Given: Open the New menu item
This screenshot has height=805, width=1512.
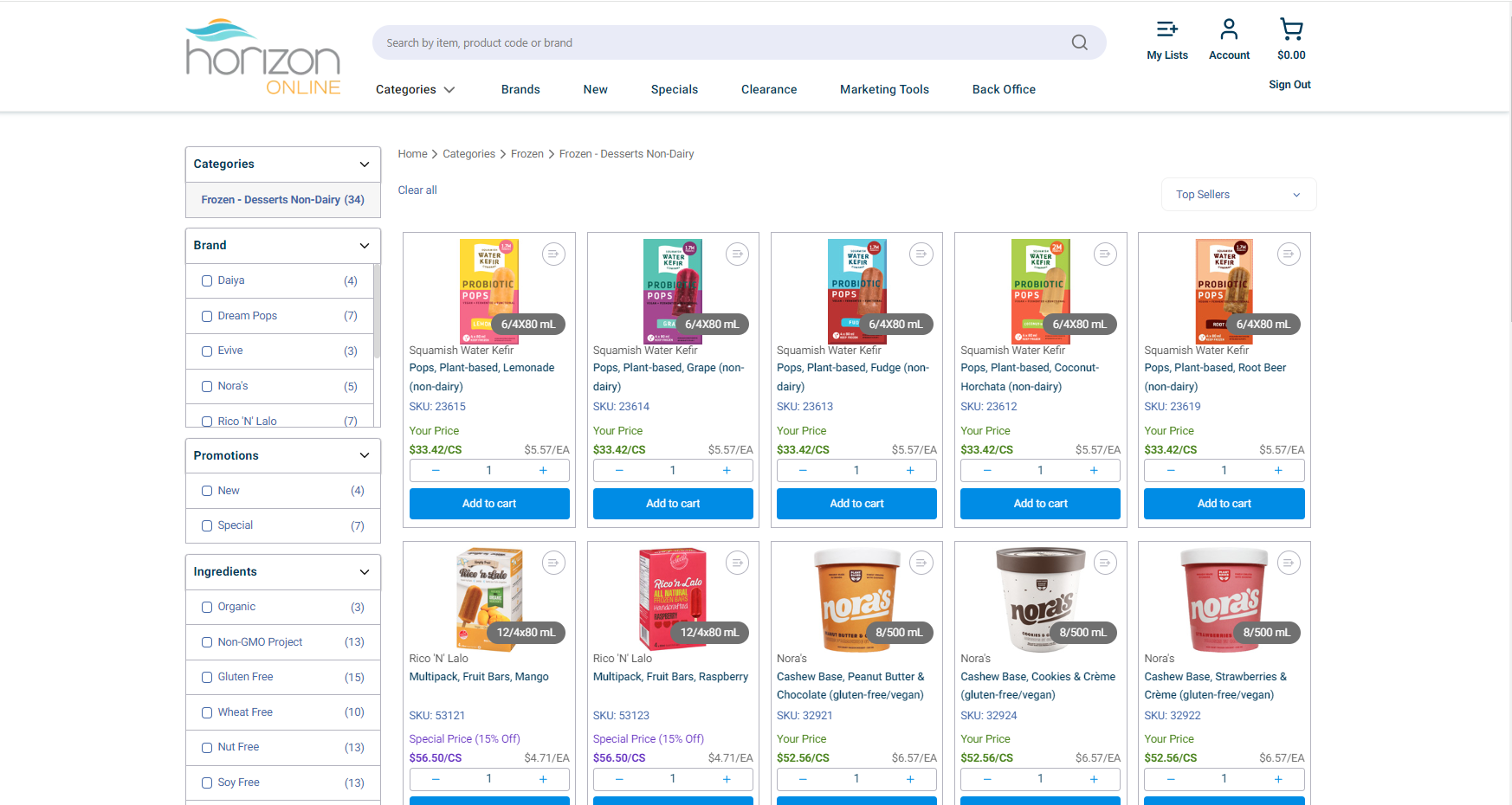Looking at the screenshot, I should coord(595,89).
